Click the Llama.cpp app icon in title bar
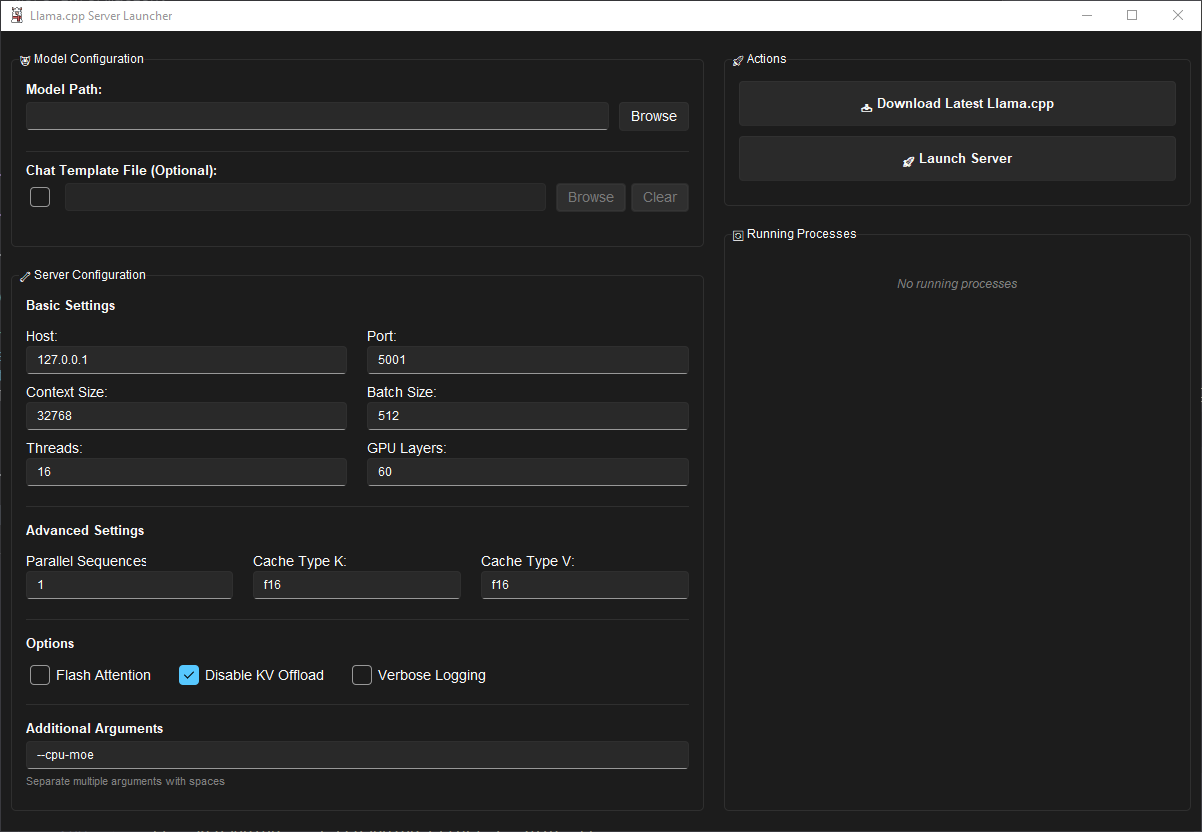1202x832 pixels. coord(17,15)
